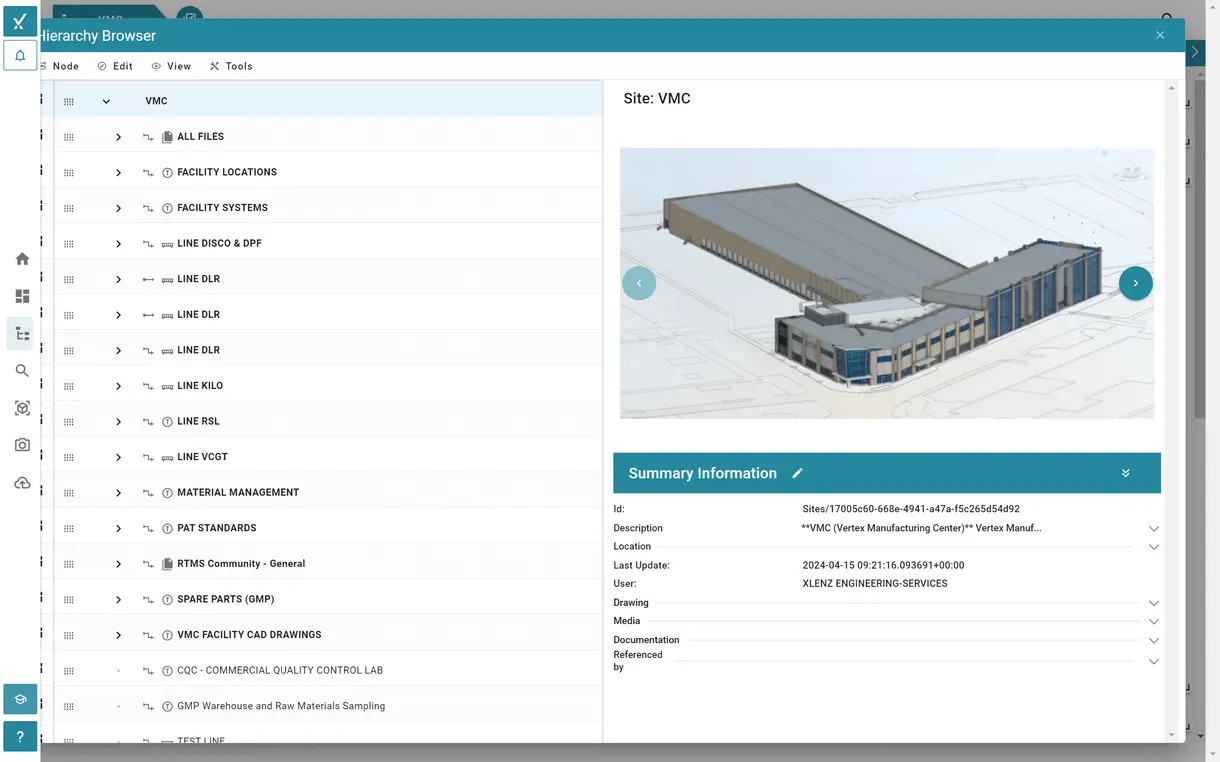1220x762 pixels.
Task: Click the document icon next to RTMS Community - General
Action: [167, 564]
